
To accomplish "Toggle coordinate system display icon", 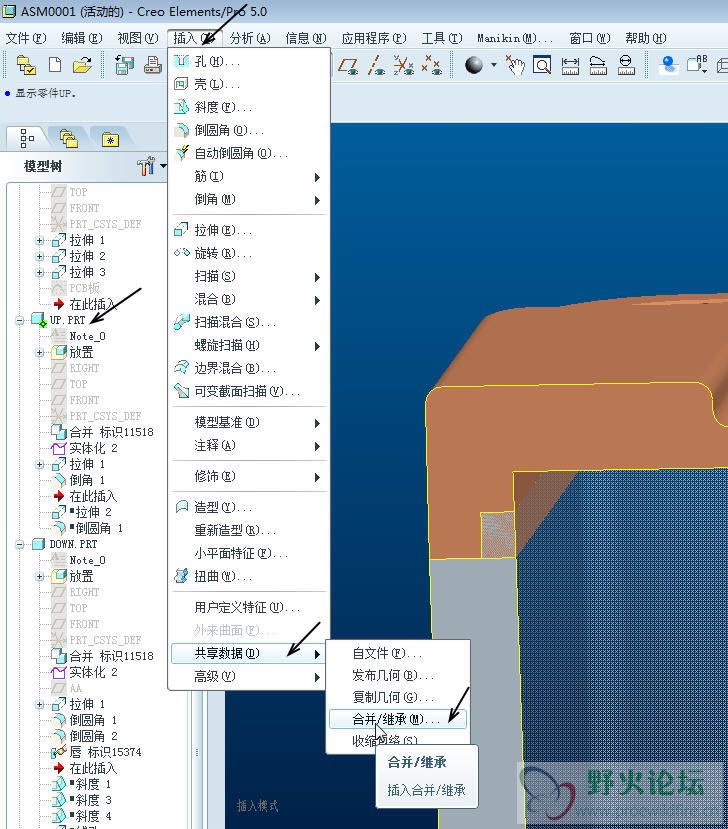I will point(403,65).
